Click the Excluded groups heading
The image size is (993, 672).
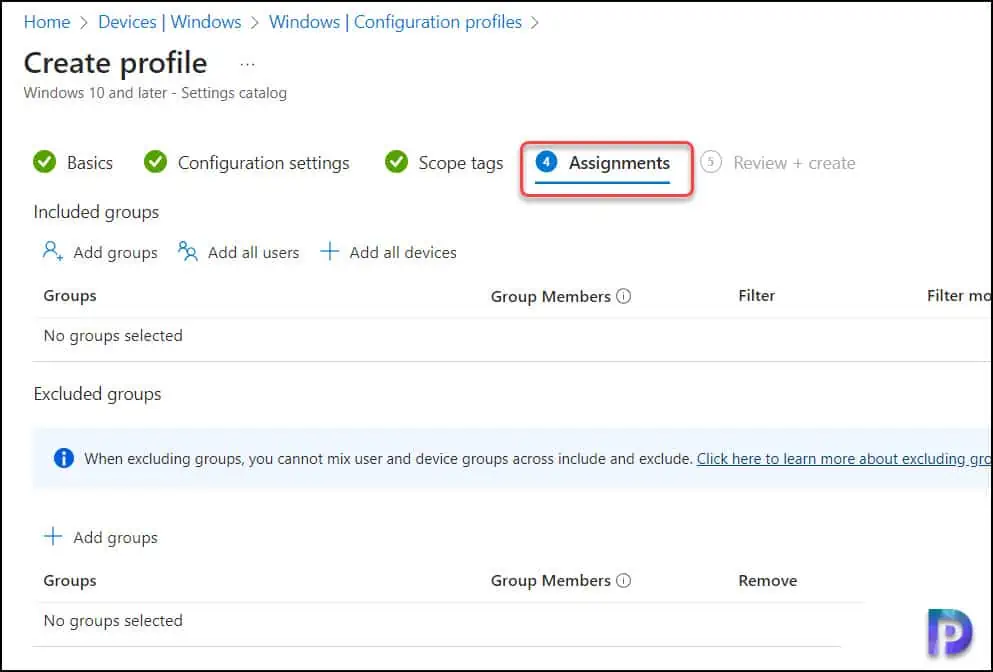98,394
